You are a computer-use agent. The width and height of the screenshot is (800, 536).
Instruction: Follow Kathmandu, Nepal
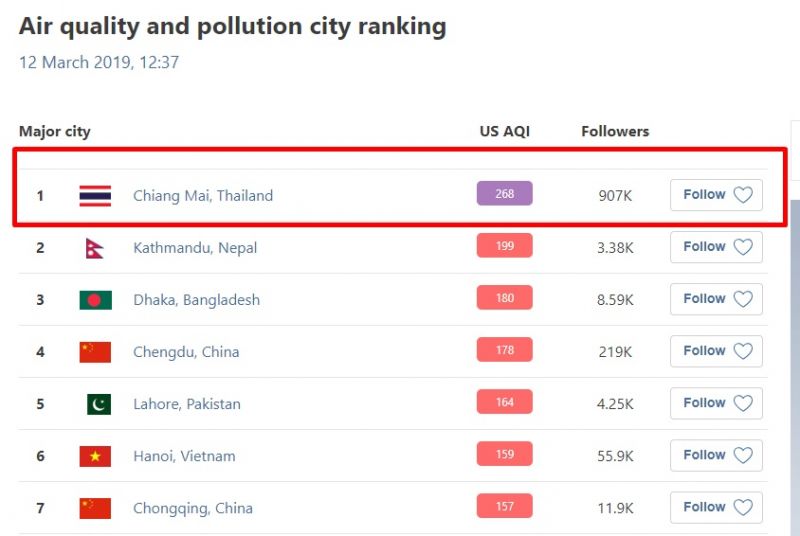pyautogui.click(x=716, y=247)
